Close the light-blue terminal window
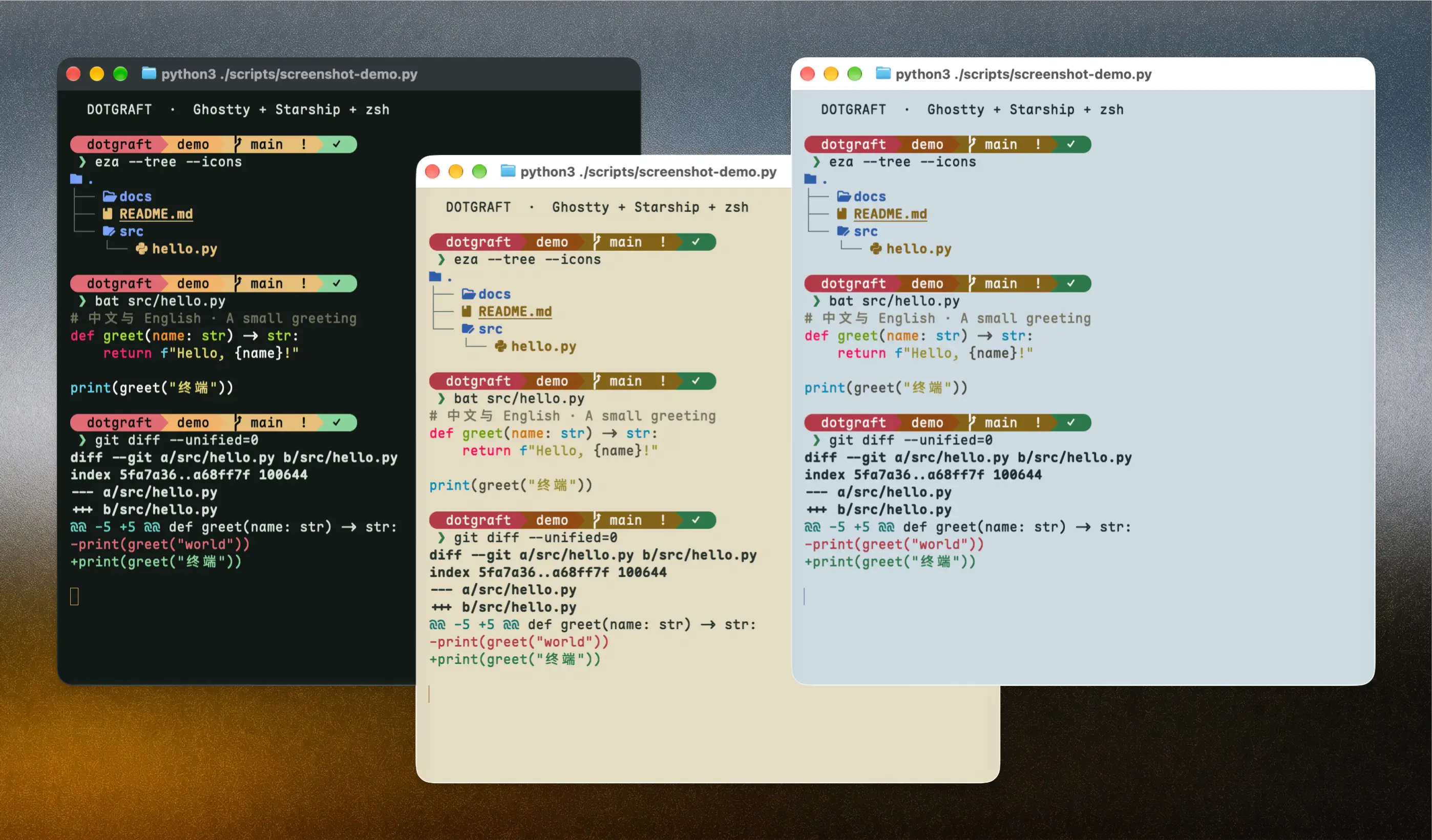Image resolution: width=1432 pixels, height=840 pixels. pyautogui.click(x=808, y=74)
